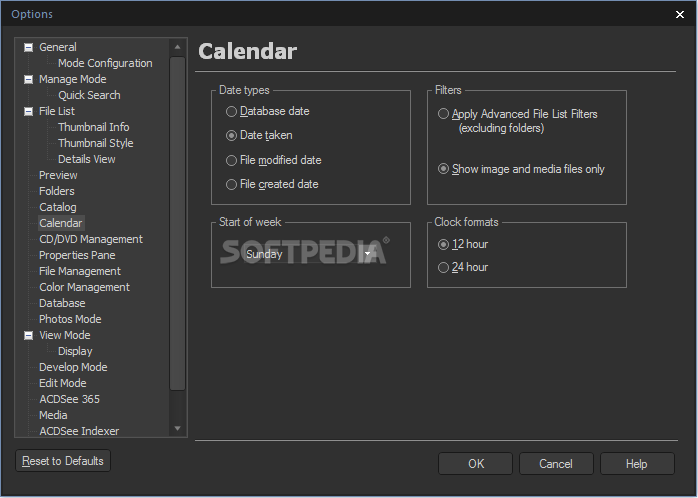Open the Start of week dropdown
Image resolution: width=698 pixels, height=498 pixels.
(369, 254)
